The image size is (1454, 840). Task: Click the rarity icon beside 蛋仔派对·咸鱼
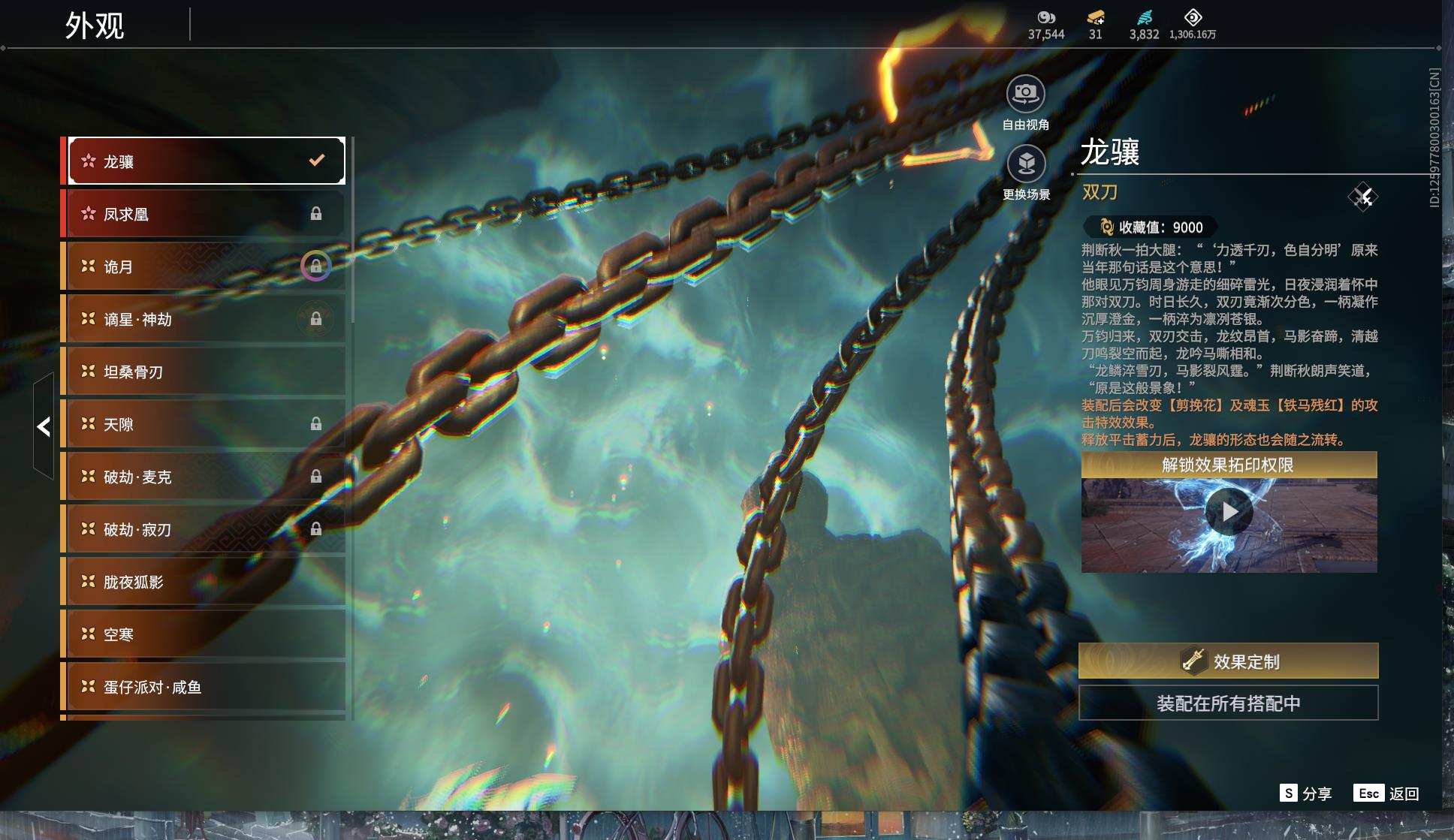(89, 686)
